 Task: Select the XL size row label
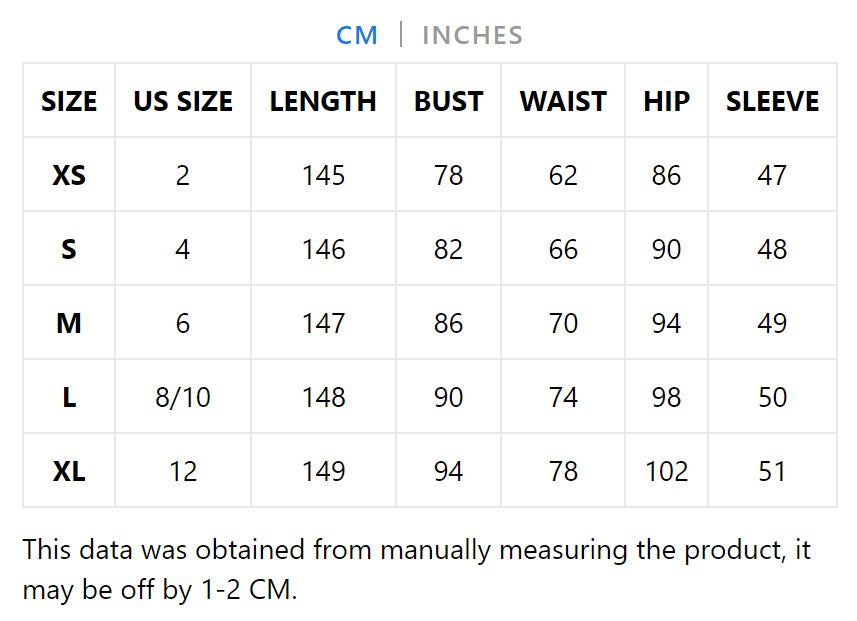pyautogui.click(x=69, y=471)
